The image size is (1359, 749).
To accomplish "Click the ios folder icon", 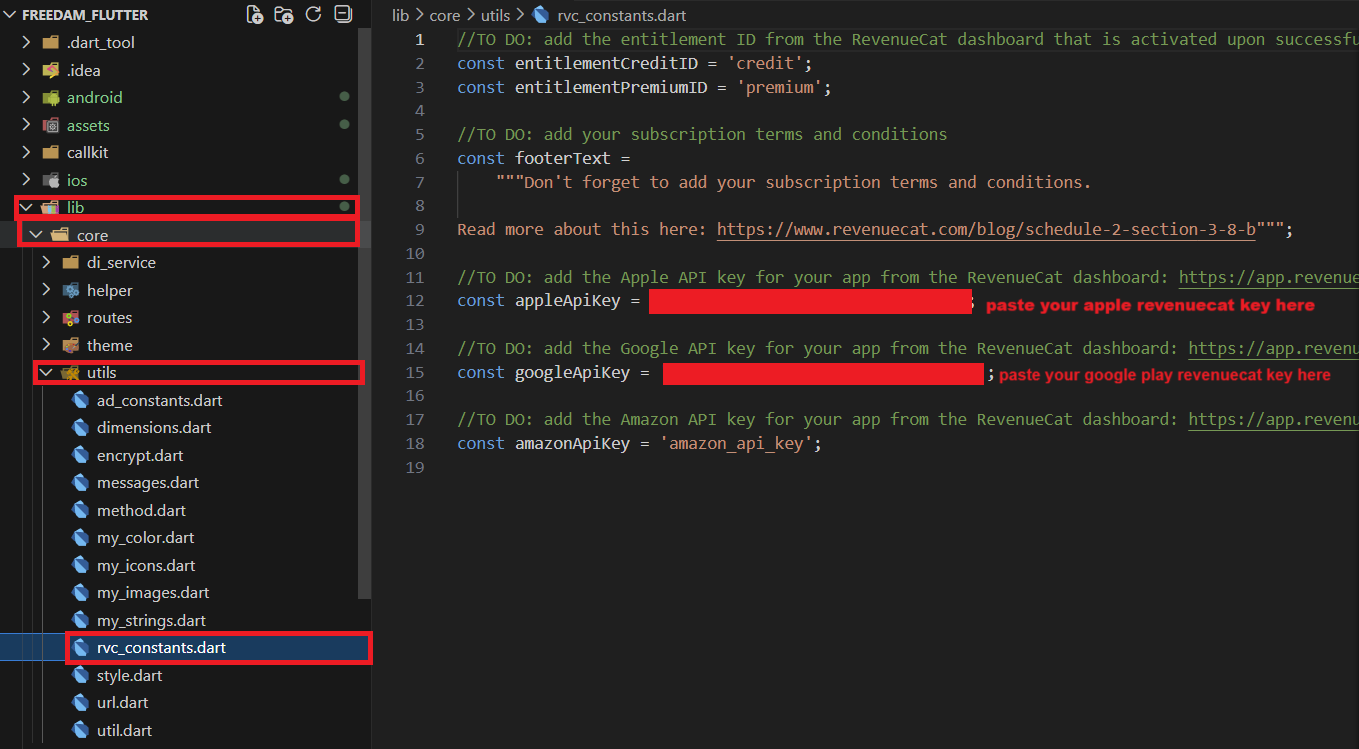I will (51, 181).
